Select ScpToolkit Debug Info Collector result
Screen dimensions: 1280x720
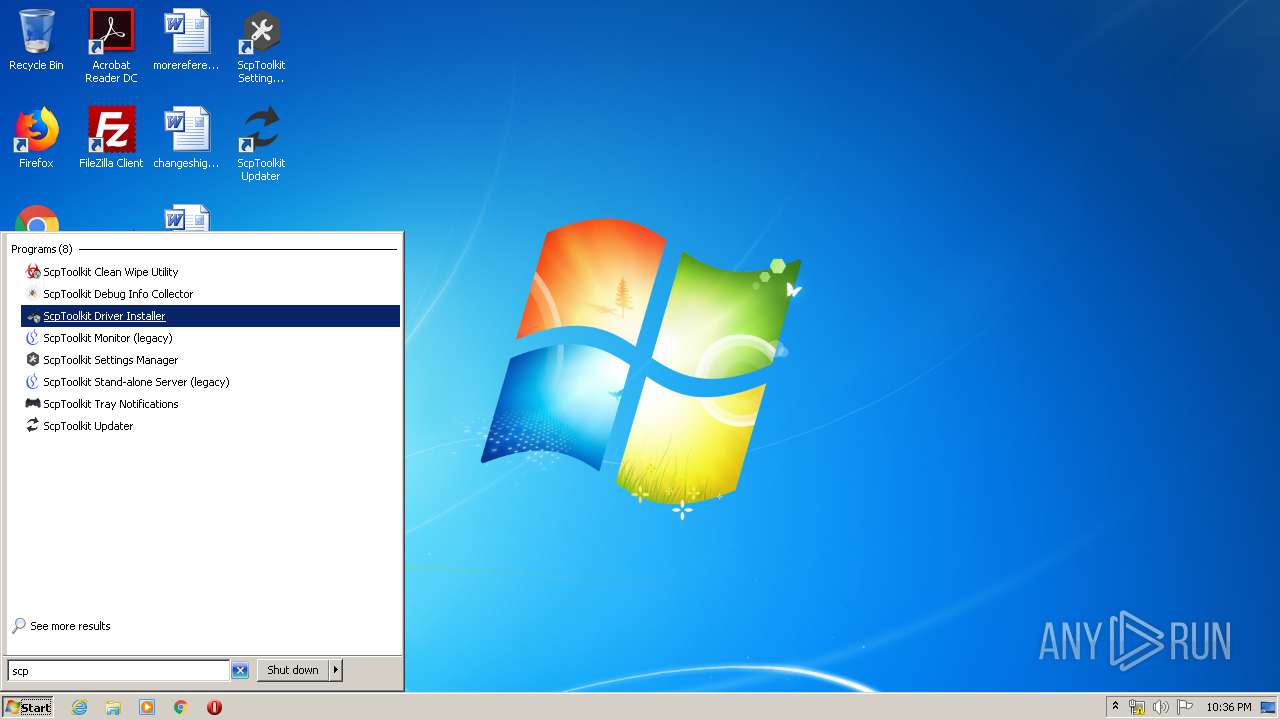210,294
